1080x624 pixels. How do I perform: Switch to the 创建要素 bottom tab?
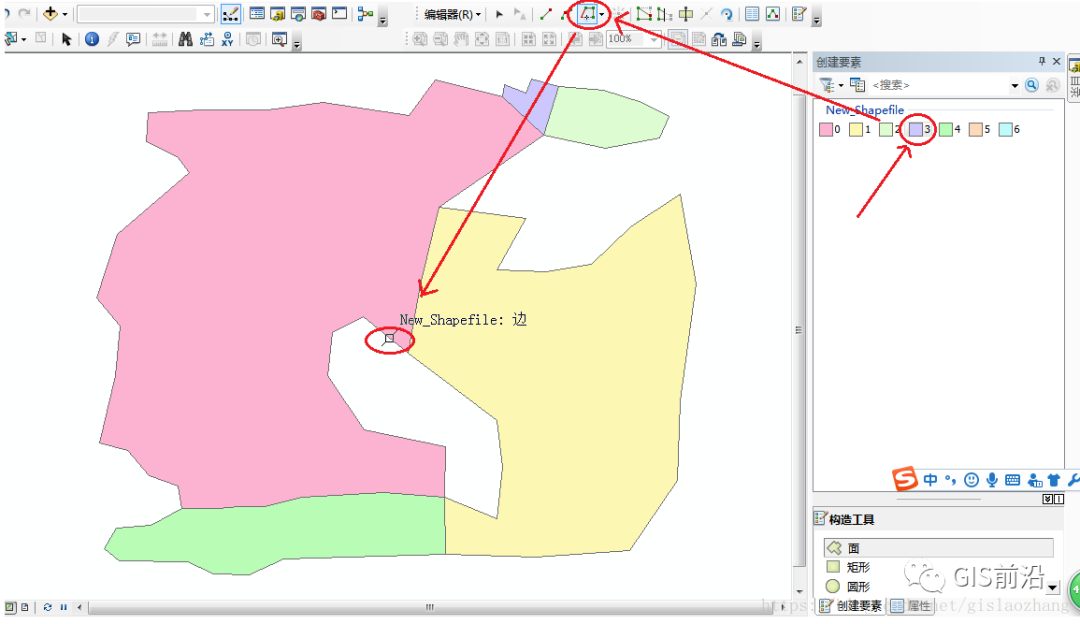tap(851, 606)
